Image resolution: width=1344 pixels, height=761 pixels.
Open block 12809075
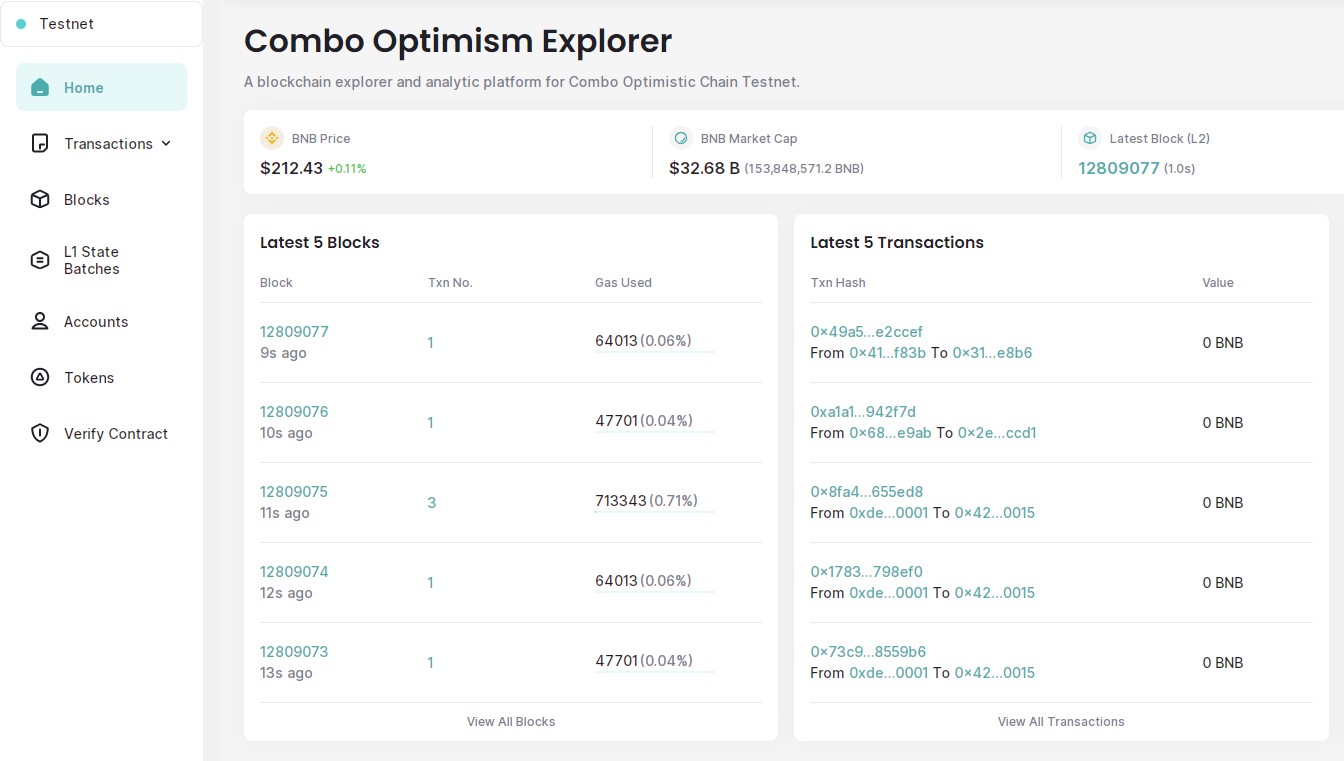pyautogui.click(x=294, y=492)
